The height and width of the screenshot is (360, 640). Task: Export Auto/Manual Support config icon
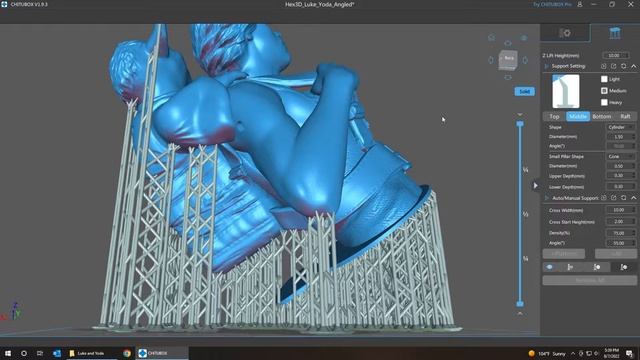pos(613,198)
